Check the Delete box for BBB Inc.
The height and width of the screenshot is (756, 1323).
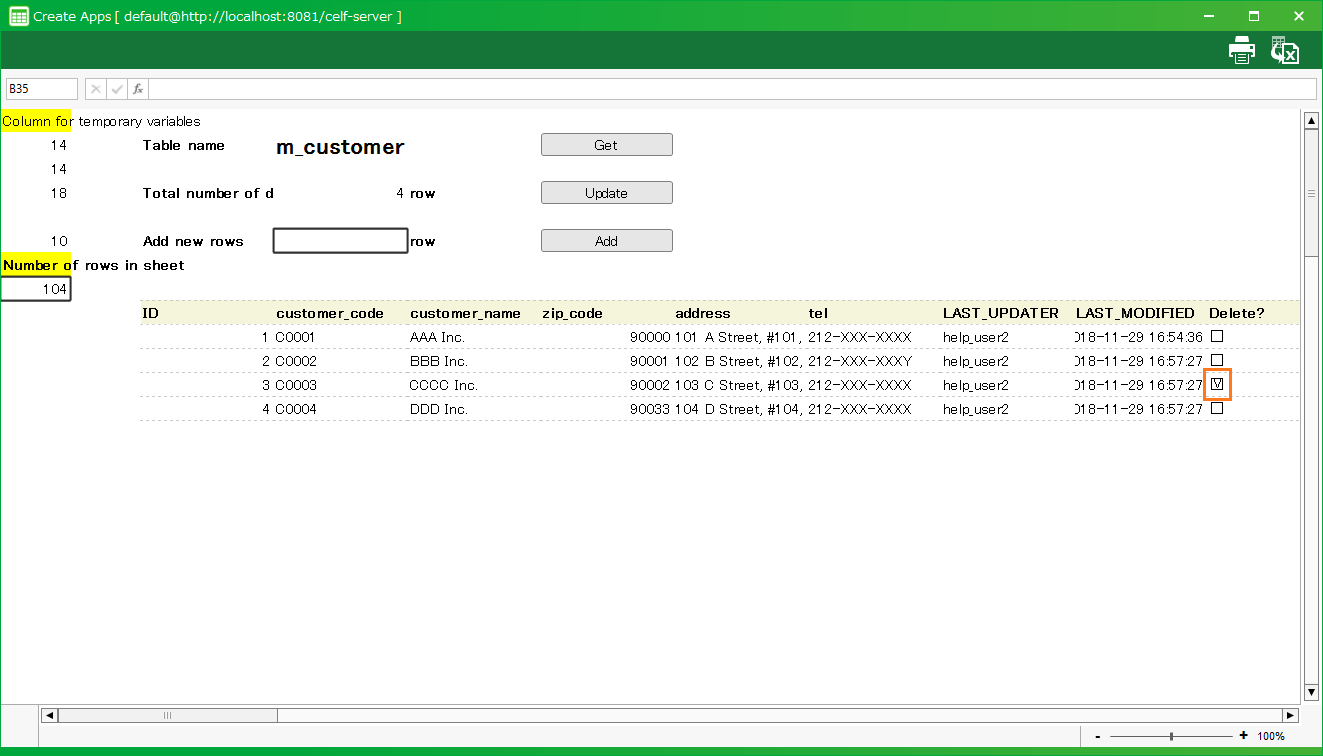1217,360
